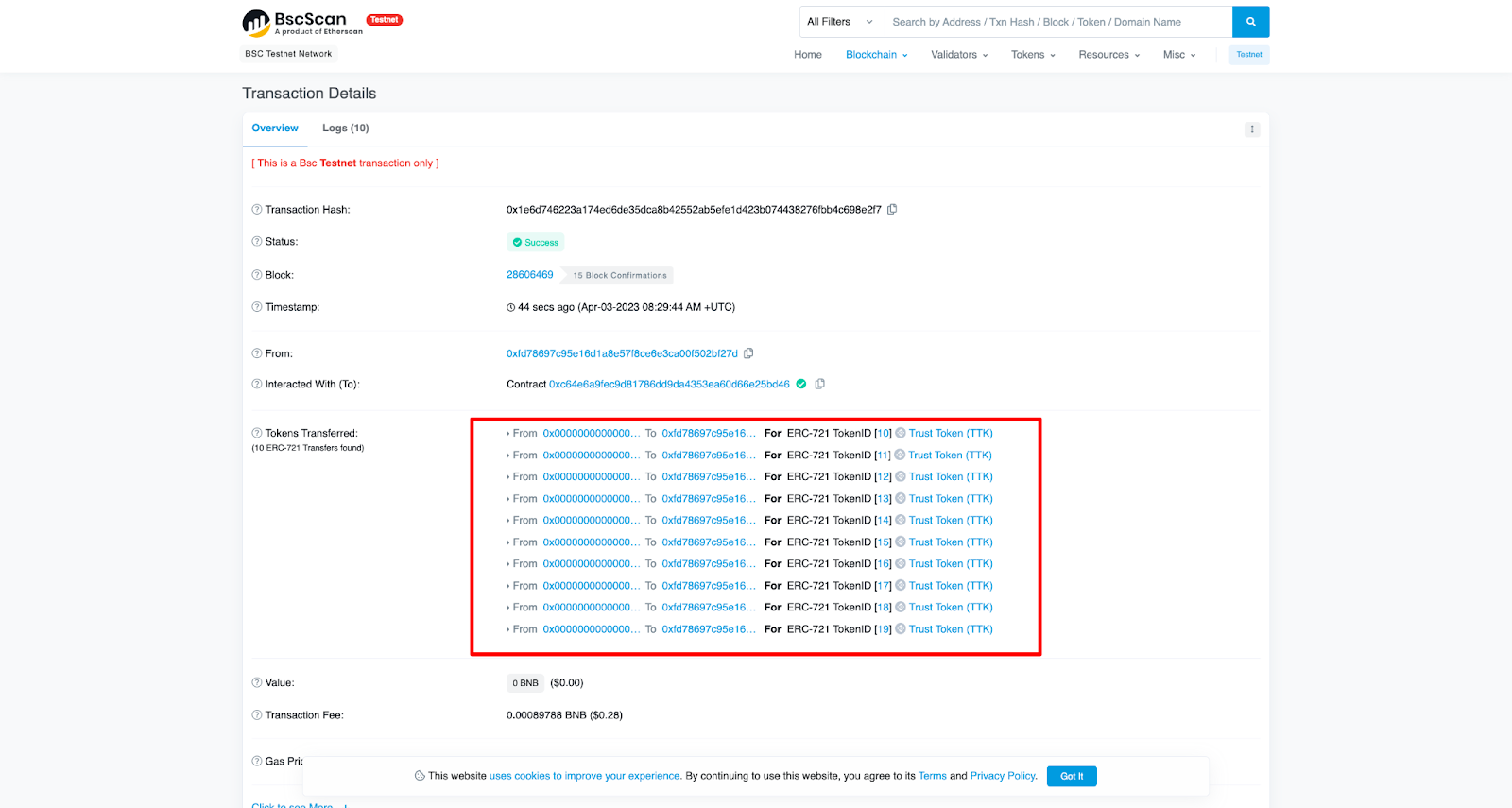Click the blue search magnifier button
The height and width of the screenshot is (808, 1512).
click(1250, 22)
